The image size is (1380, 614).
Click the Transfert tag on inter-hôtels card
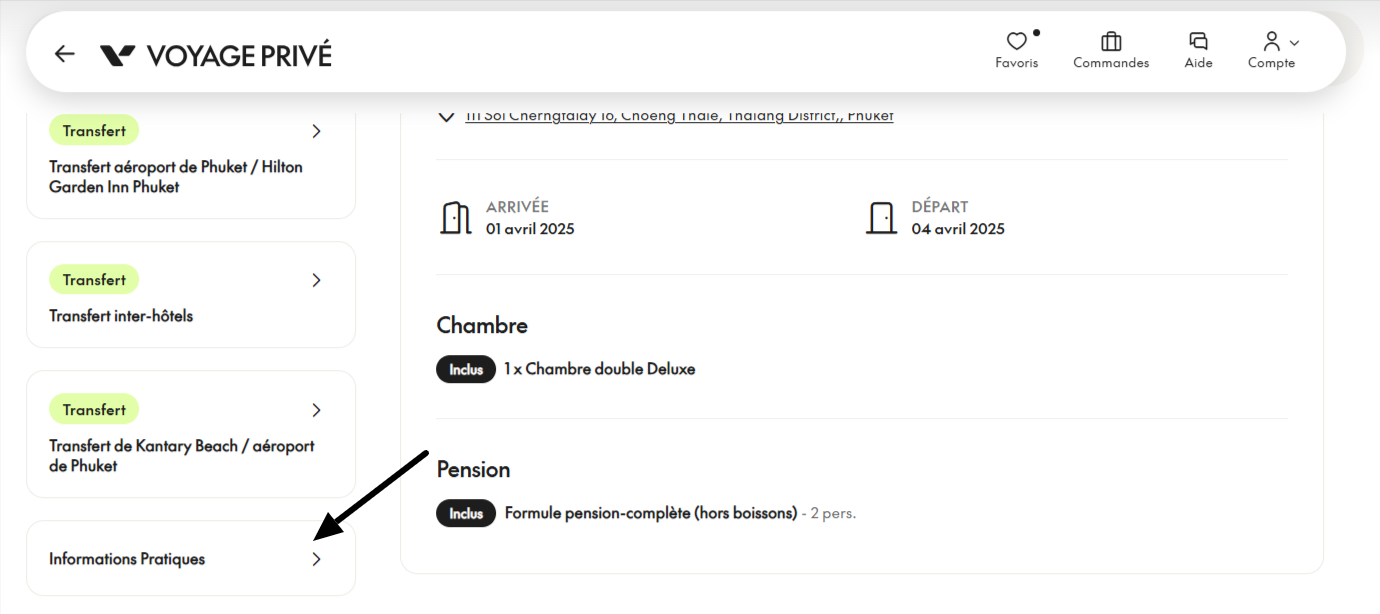(94, 280)
